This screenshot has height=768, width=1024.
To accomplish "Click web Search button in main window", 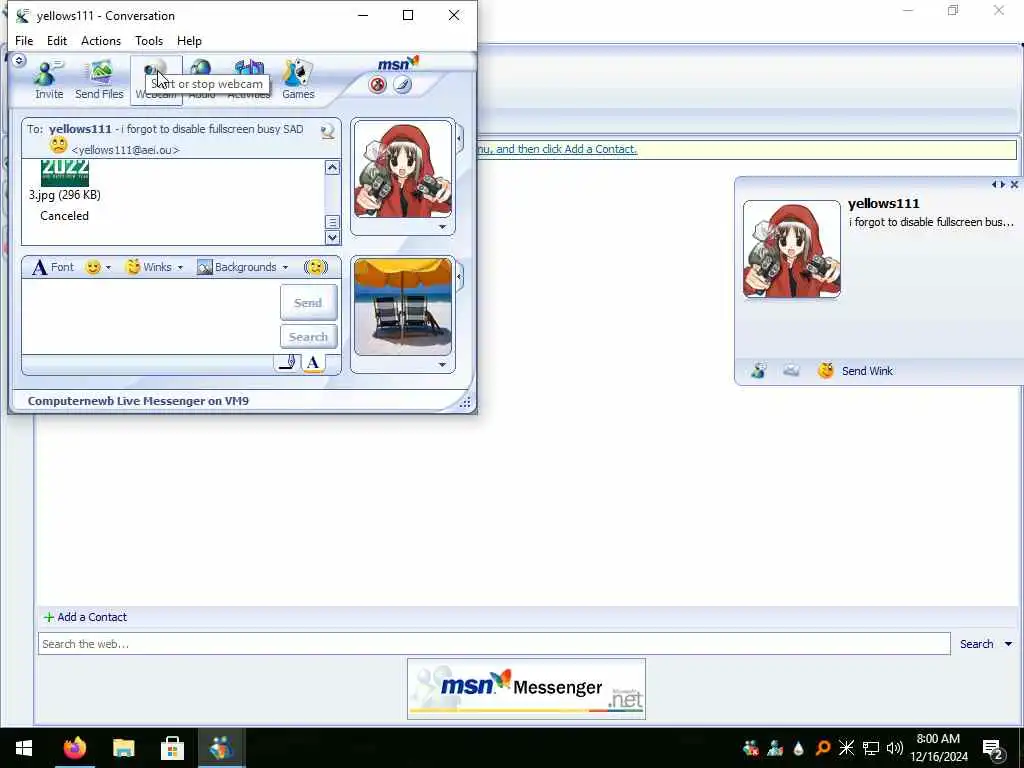I will [x=976, y=644].
